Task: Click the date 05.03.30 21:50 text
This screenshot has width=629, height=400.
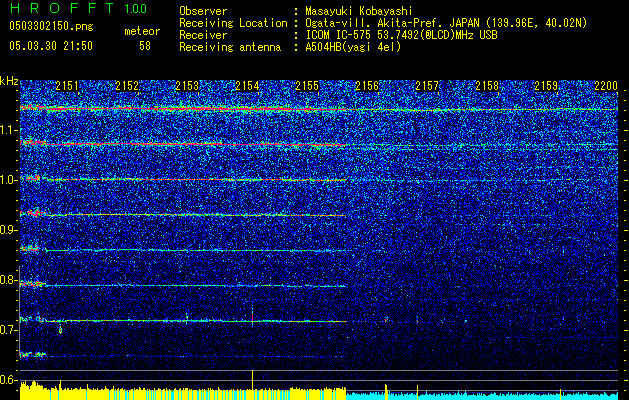Action: click(50, 46)
